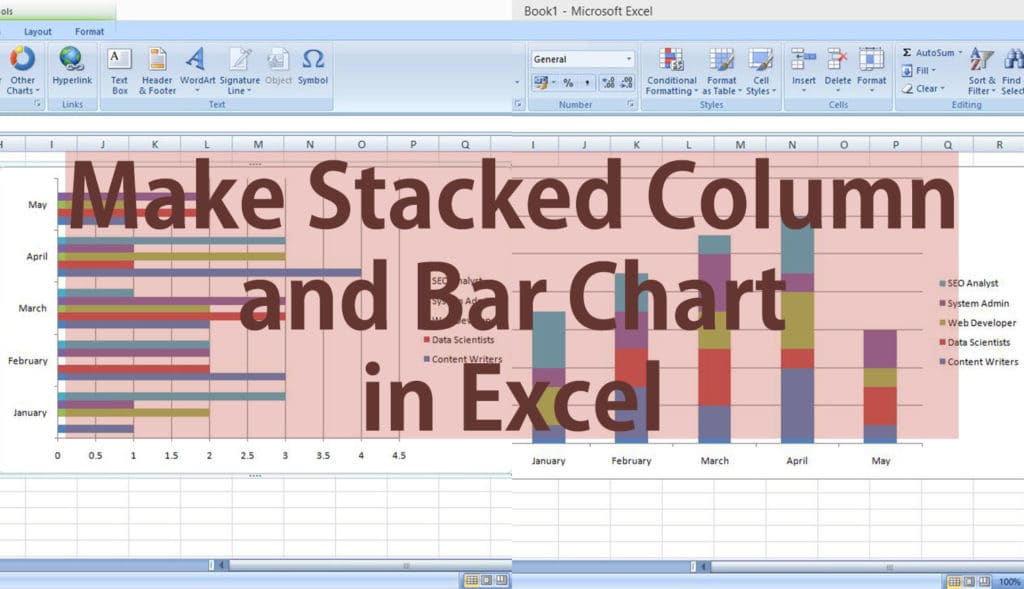Click the Clear button
Viewport: 1024px width, 589px height.
(x=922, y=88)
